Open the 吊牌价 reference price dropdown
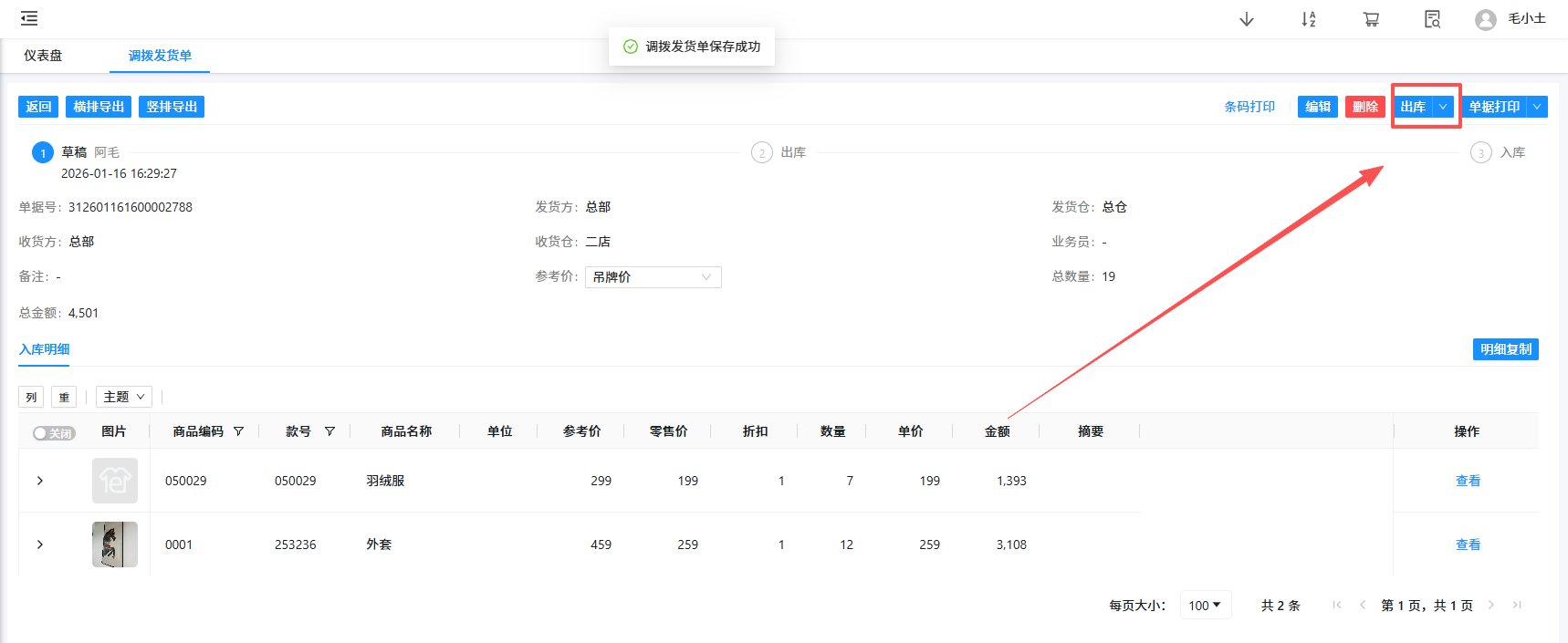 [x=653, y=277]
